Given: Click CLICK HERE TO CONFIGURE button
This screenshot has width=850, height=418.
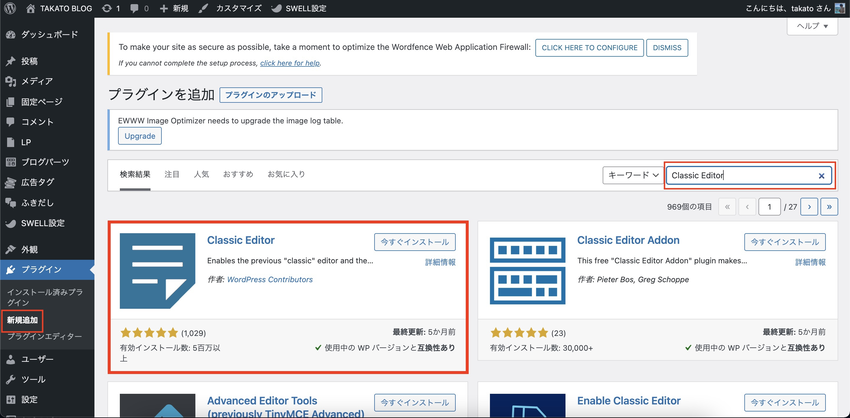Looking at the screenshot, I should (x=589, y=48).
